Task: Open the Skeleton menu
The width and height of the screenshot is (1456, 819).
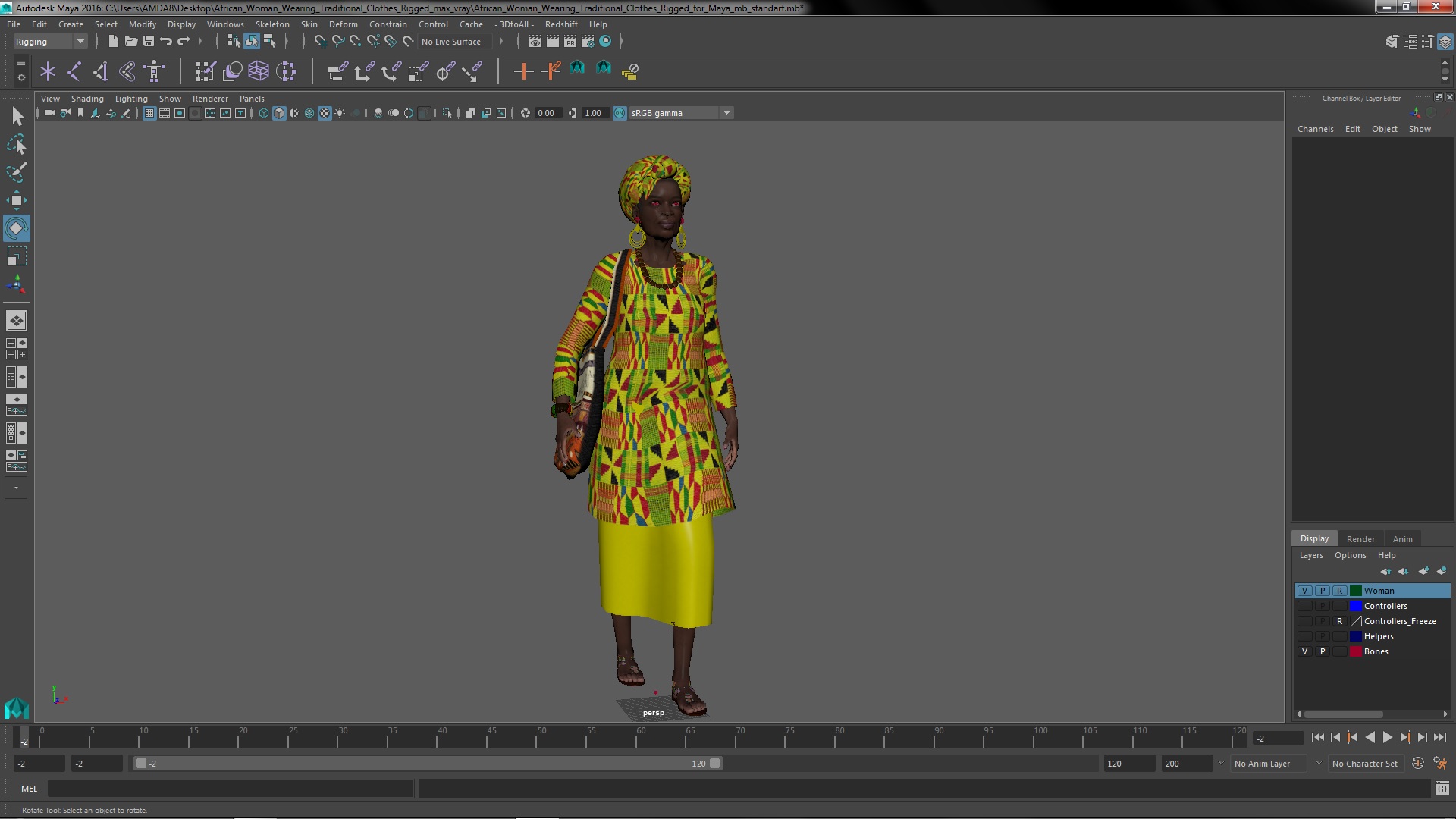Action: click(272, 24)
